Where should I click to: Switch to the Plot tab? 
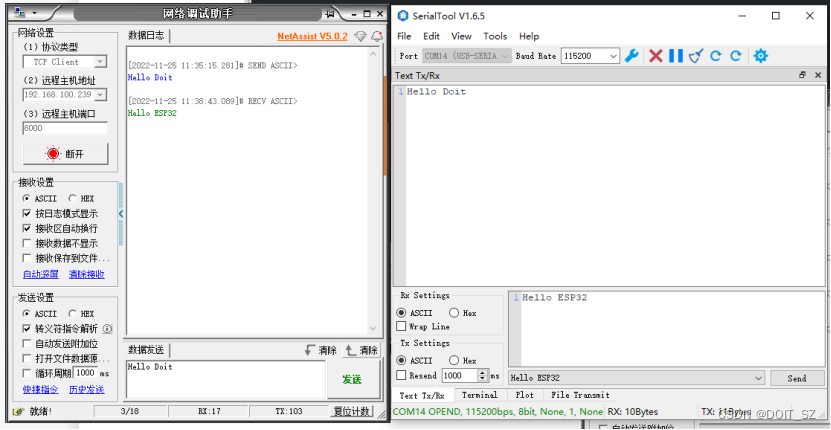(525, 395)
